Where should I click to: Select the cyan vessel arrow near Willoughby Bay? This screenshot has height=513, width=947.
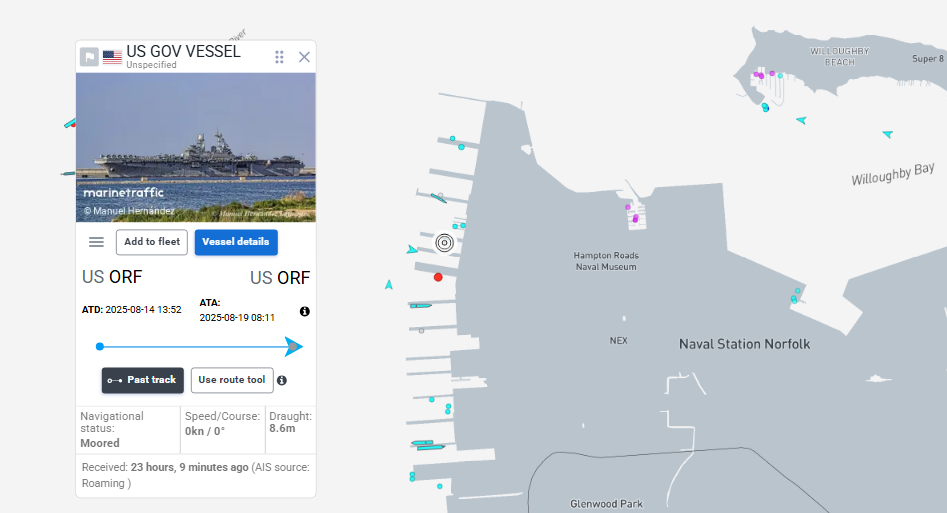click(x=887, y=134)
